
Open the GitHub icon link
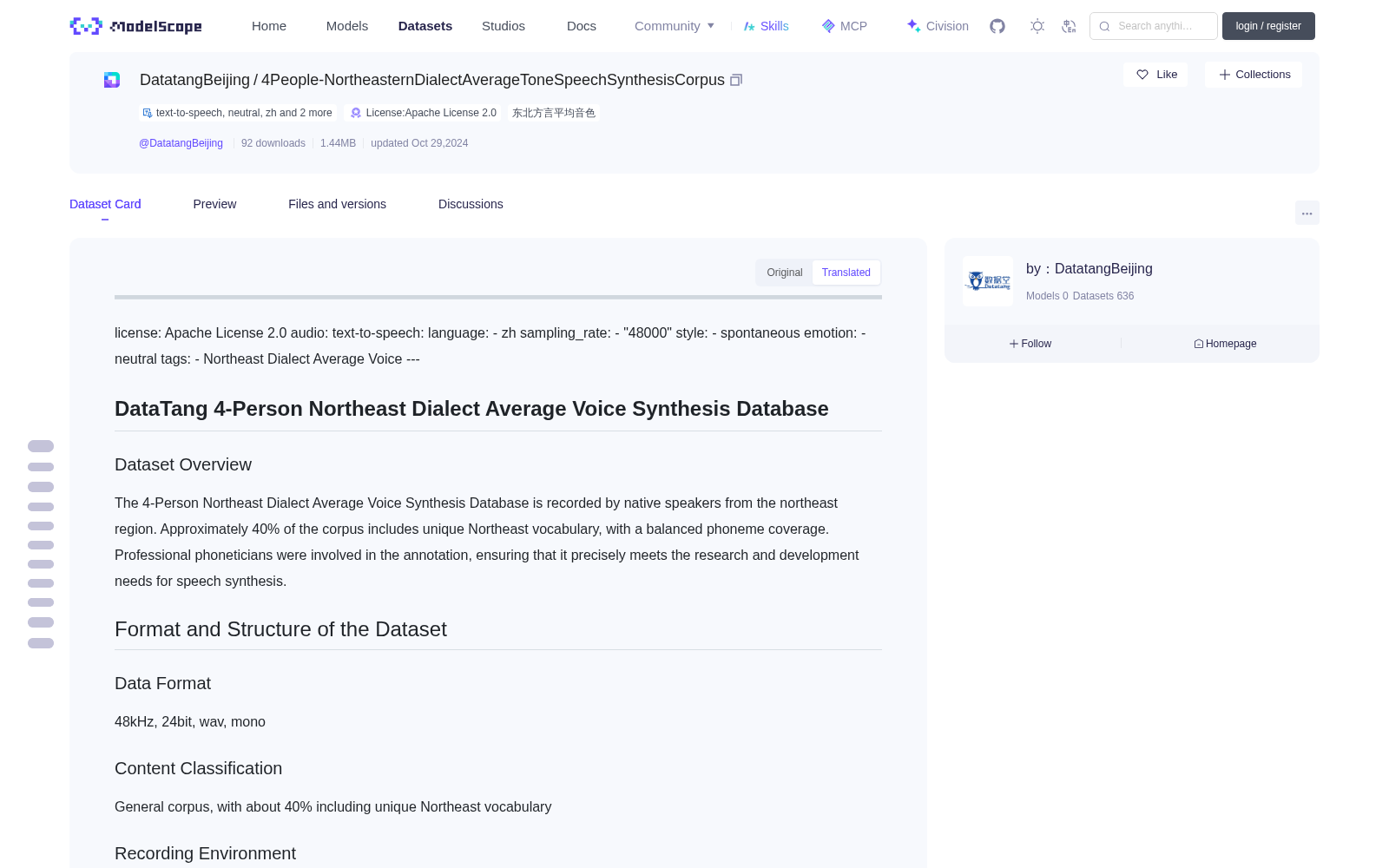click(x=997, y=26)
